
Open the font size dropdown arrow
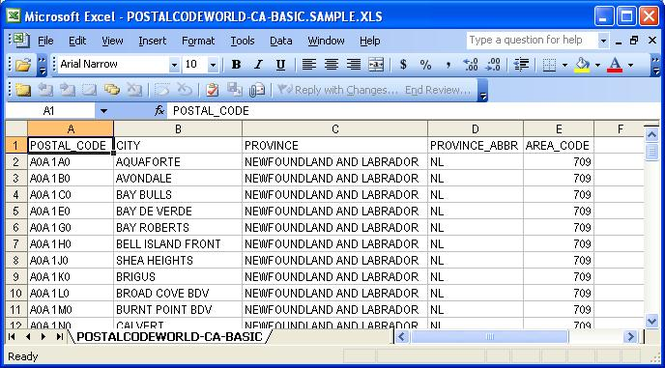pyautogui.click(x=213, y=65)
